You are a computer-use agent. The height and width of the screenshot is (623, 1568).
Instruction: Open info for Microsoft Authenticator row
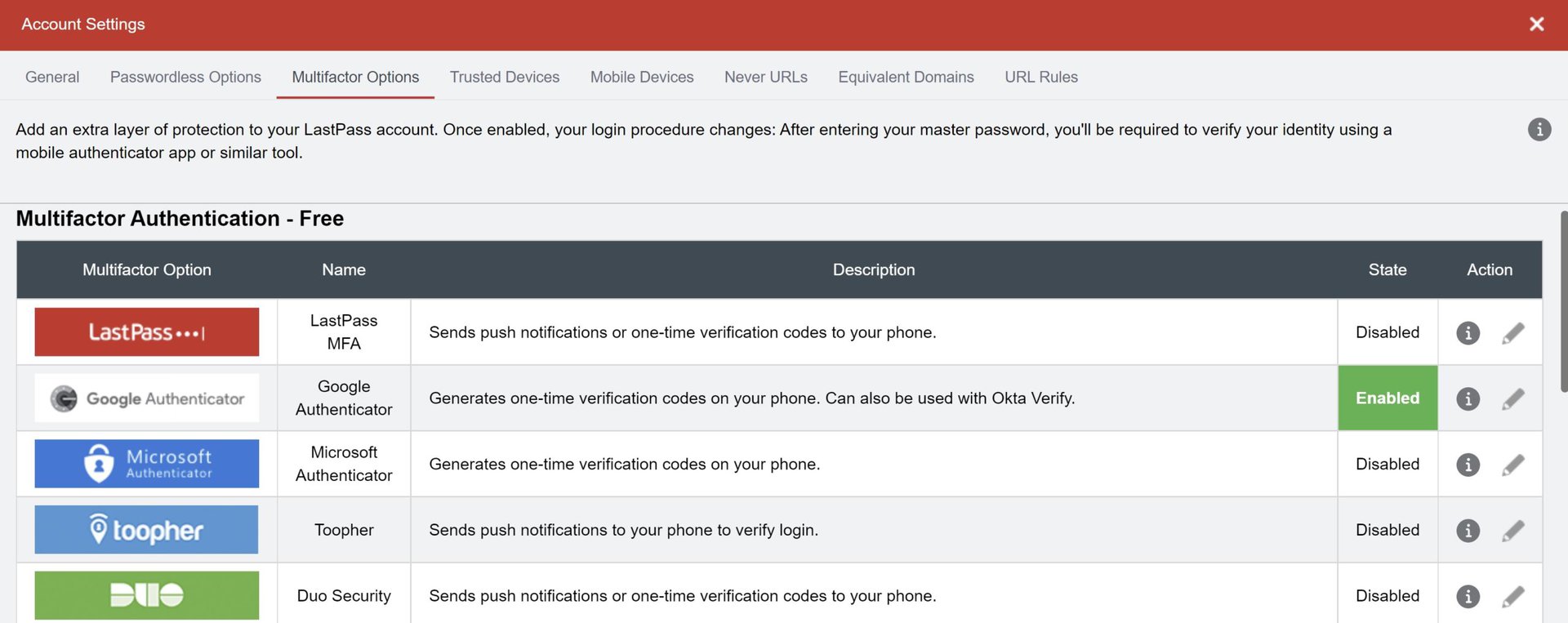(1468, 465)
